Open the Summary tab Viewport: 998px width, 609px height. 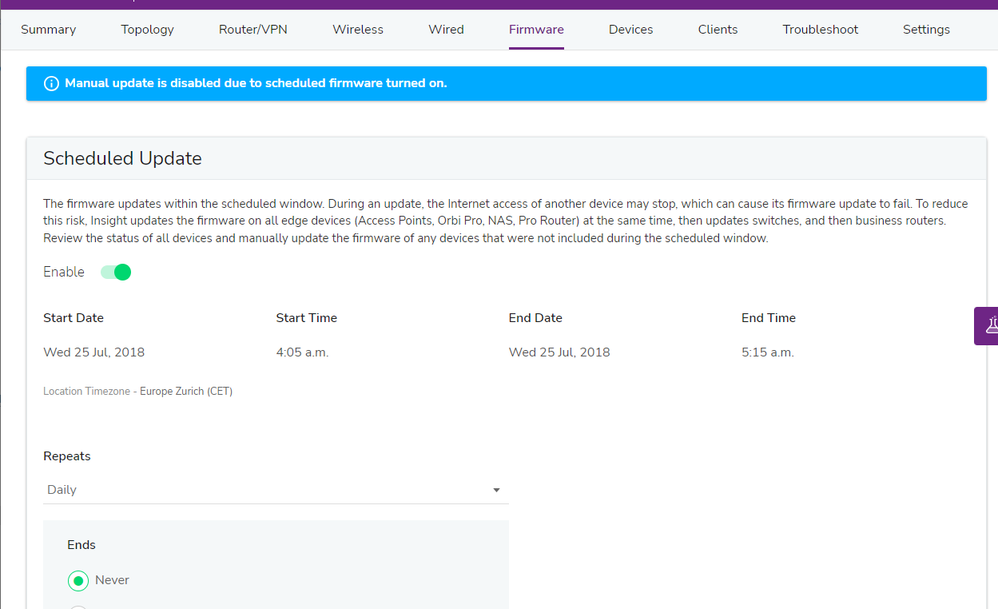48,29
